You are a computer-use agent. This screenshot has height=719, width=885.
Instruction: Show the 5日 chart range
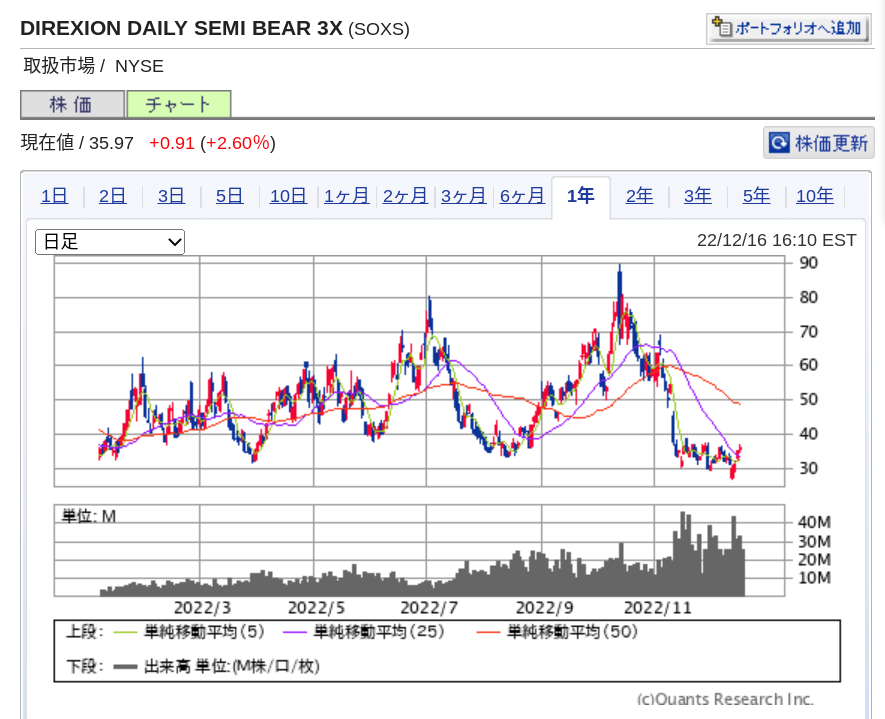coord(229,196)
